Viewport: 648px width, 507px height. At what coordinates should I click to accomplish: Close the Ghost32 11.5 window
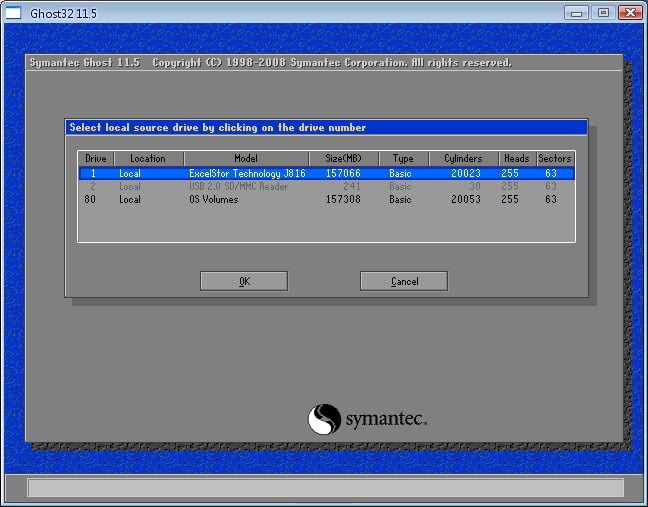click(630, 13)
